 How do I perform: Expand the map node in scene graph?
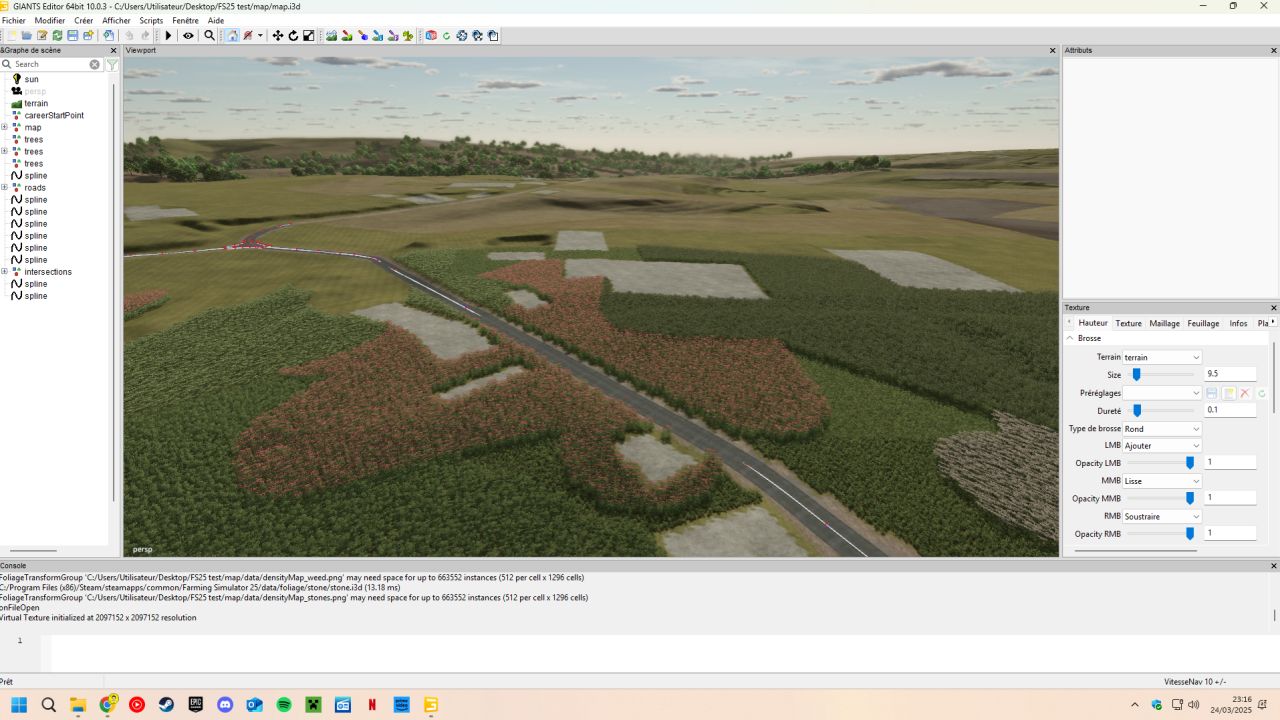point(4,127)
